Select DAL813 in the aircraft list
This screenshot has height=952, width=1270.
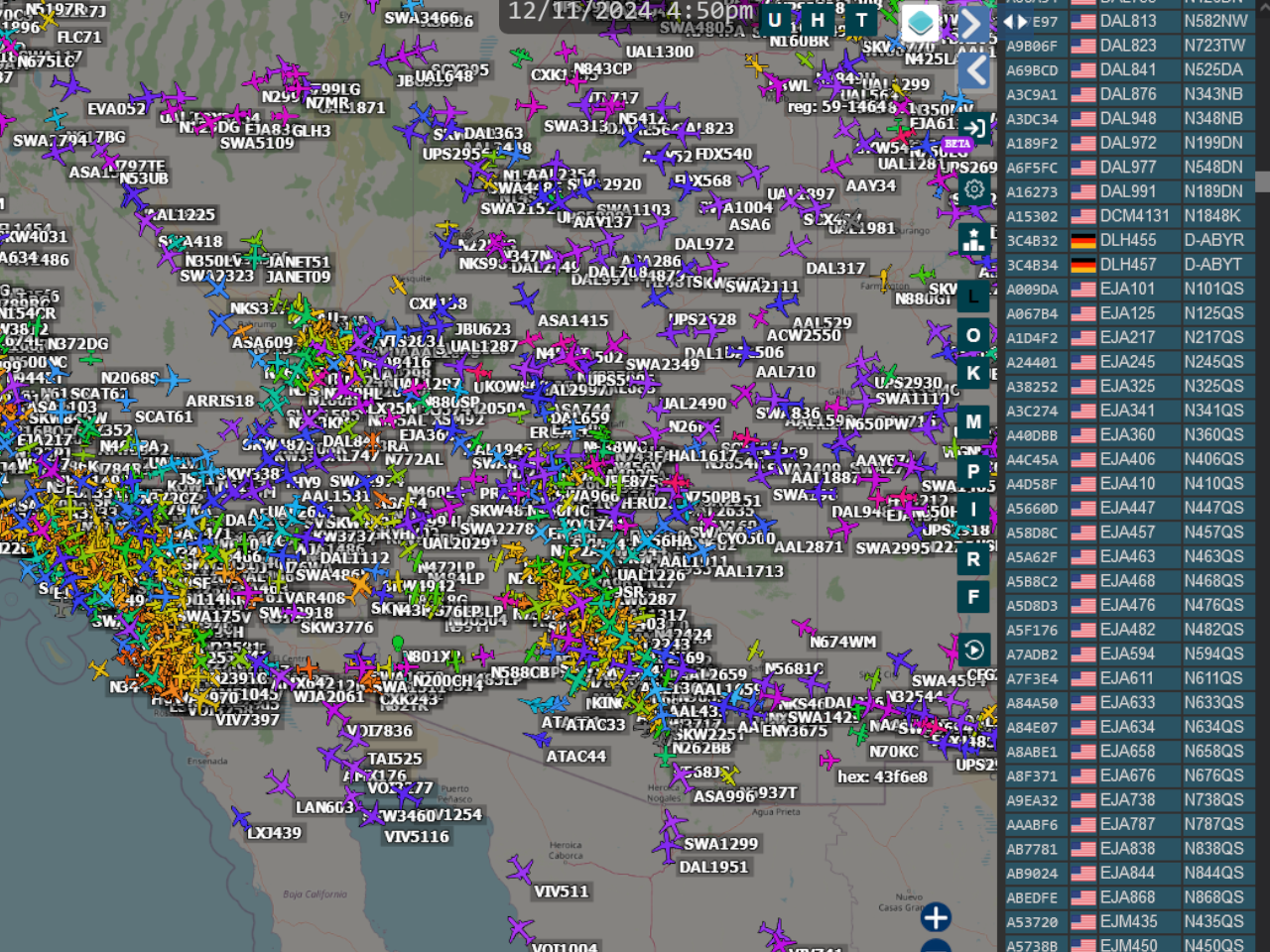tap(1128, 21)
